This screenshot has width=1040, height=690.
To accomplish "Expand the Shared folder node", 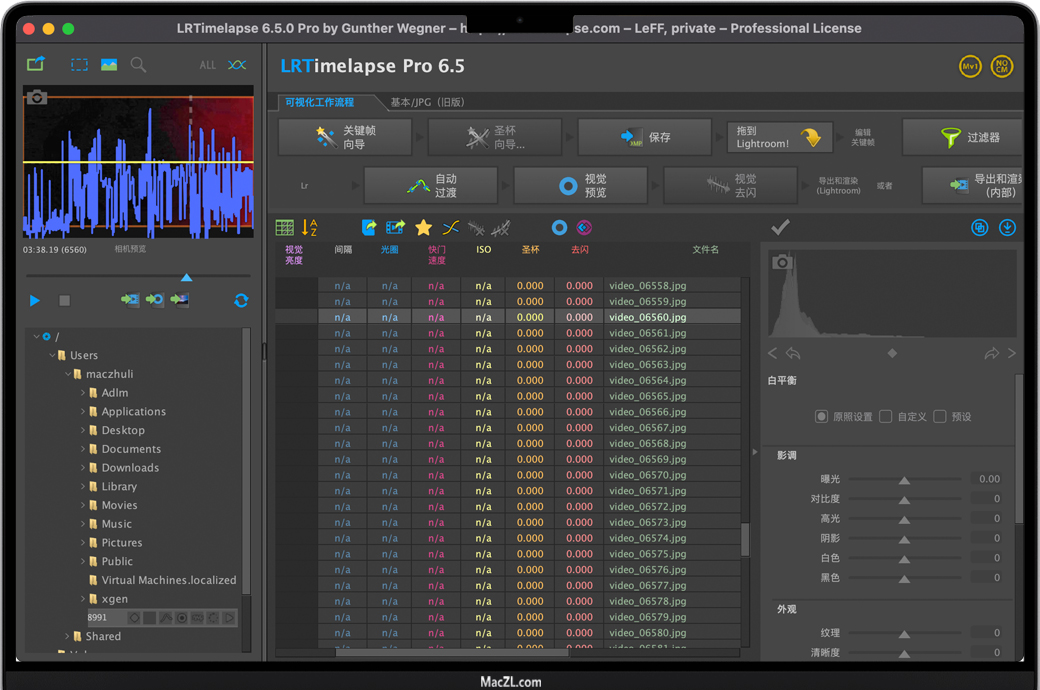I will (68, 636).
